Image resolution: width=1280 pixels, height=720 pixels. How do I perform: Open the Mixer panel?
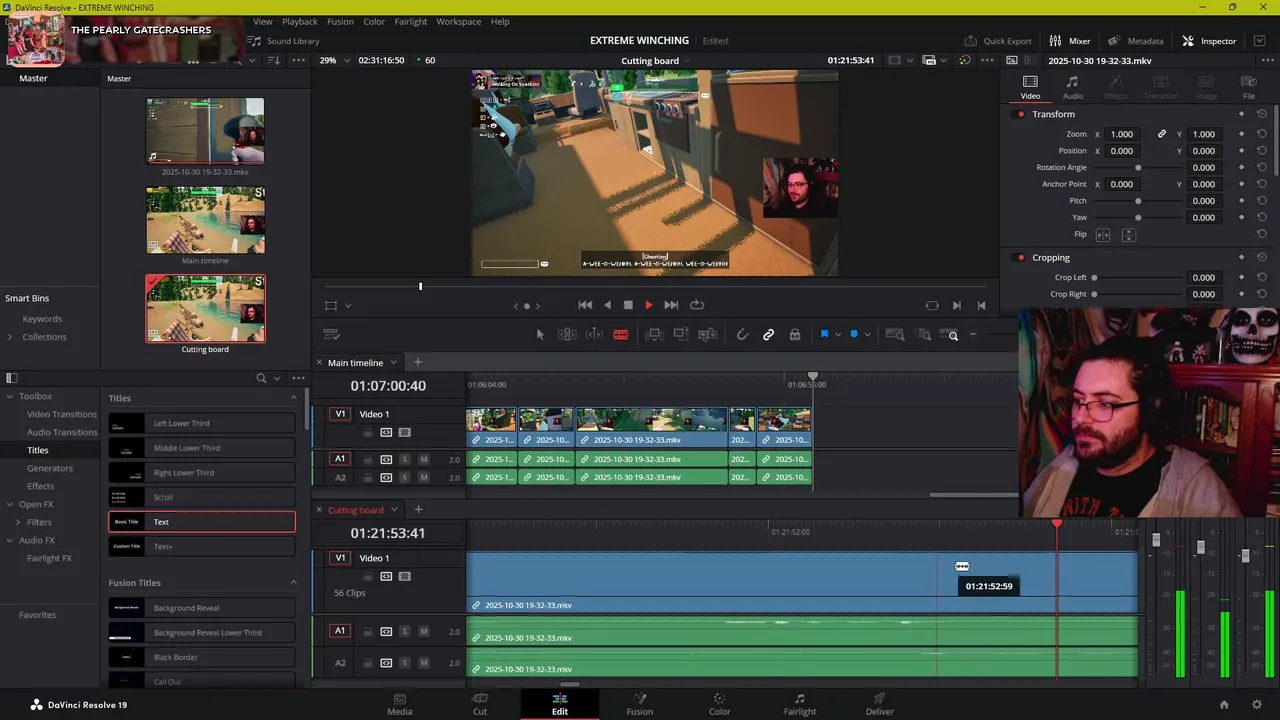(1069, 41)
